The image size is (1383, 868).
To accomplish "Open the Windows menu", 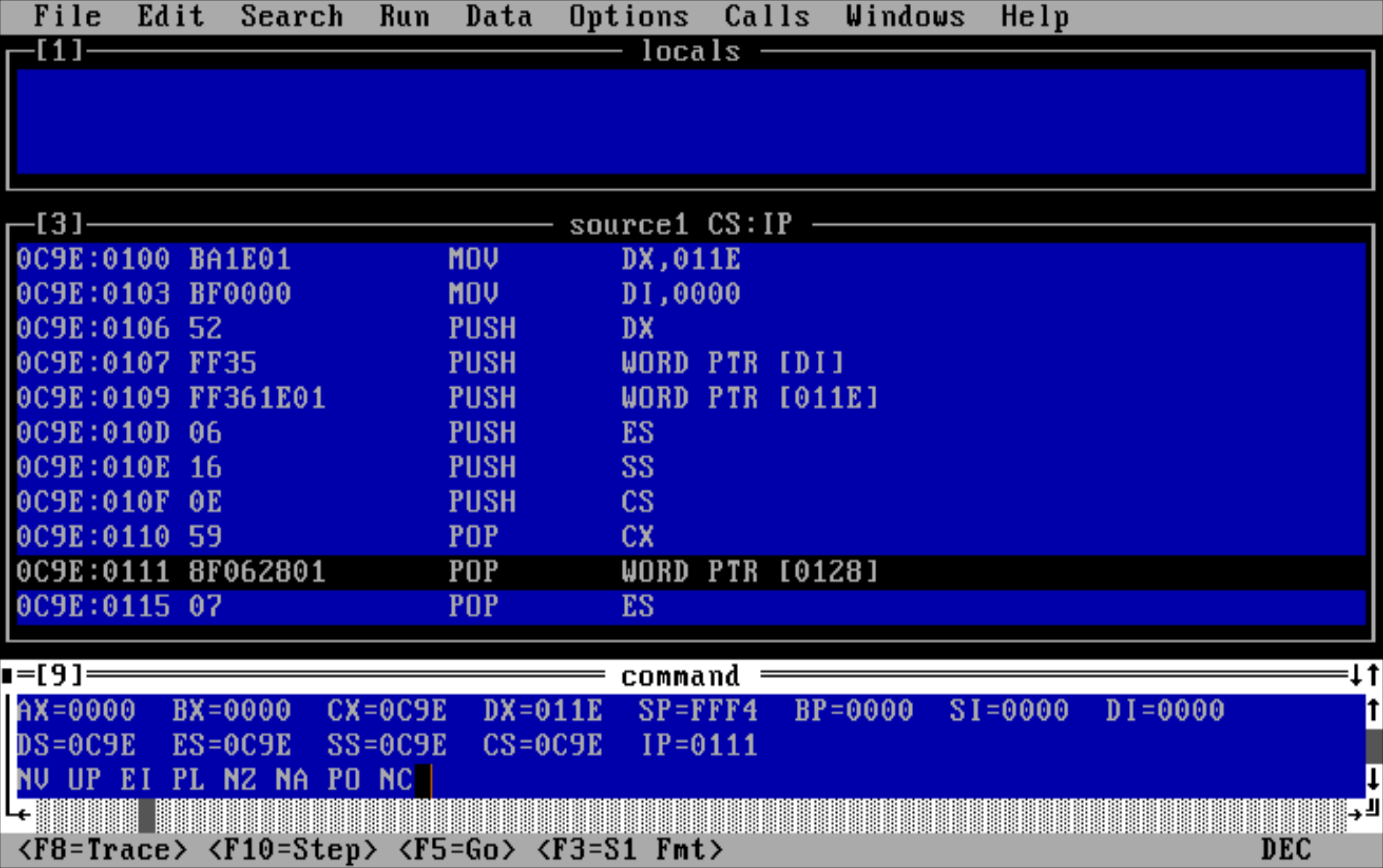I will point(906,16).
